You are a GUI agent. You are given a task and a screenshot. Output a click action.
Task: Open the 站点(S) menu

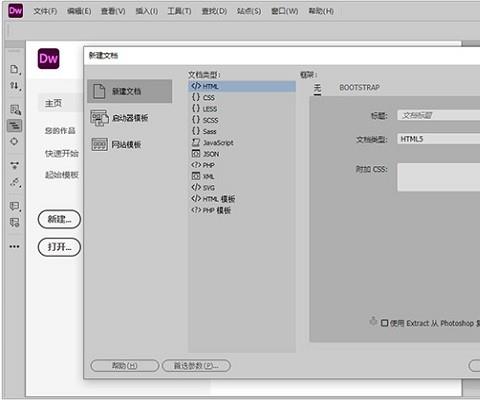[x=249, y=11]
